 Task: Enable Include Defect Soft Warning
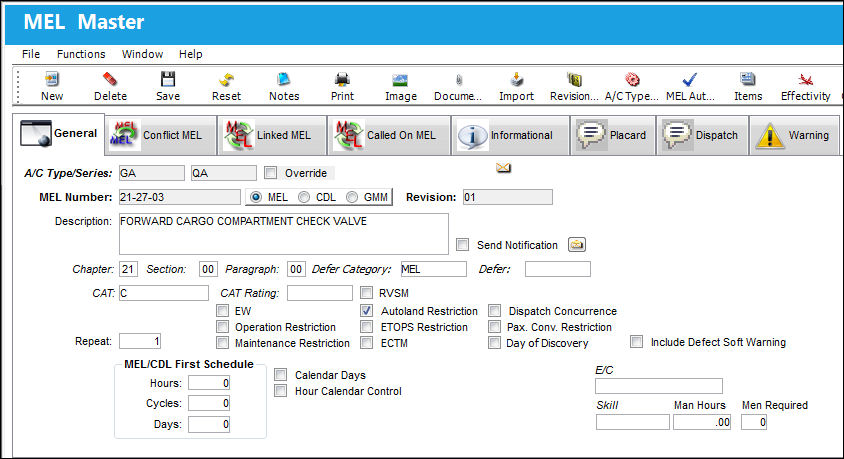tap(637, 342)
